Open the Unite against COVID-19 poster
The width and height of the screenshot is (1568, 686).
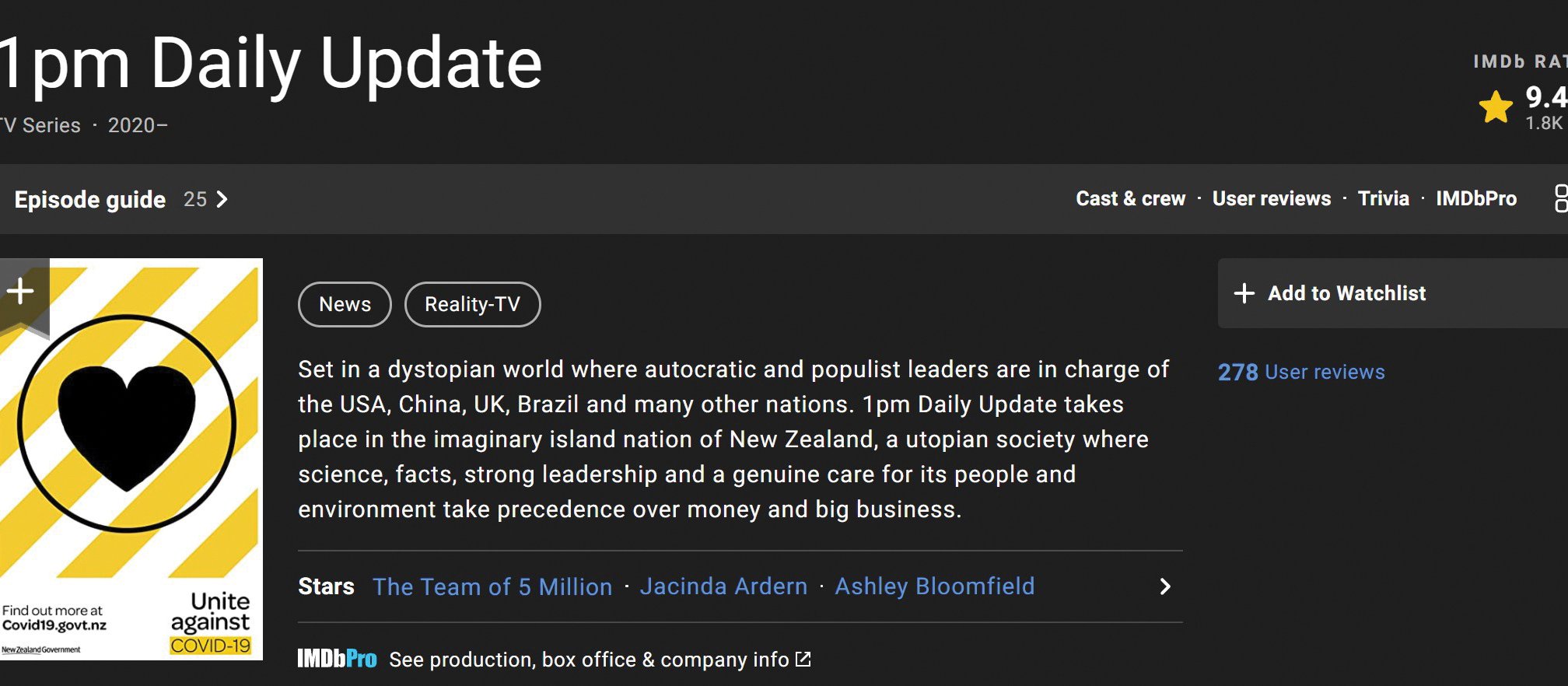131,459
